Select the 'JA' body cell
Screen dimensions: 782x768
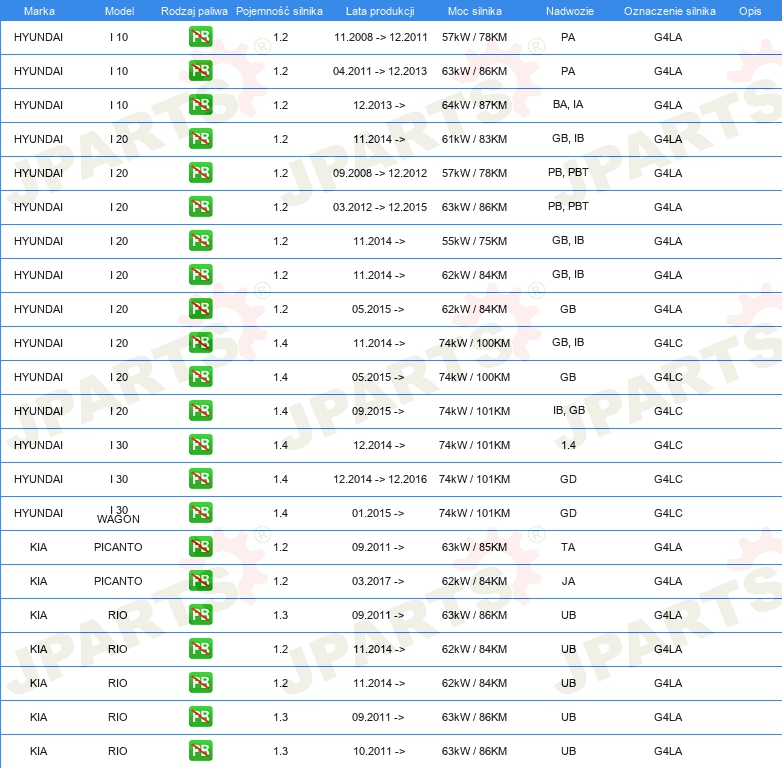(568, 580)
